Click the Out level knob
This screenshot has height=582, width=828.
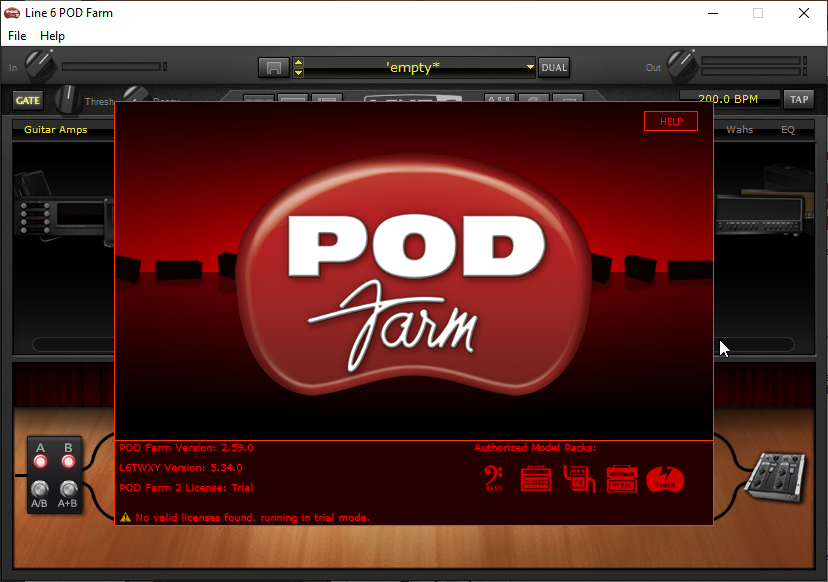click(x=682, y=65)
